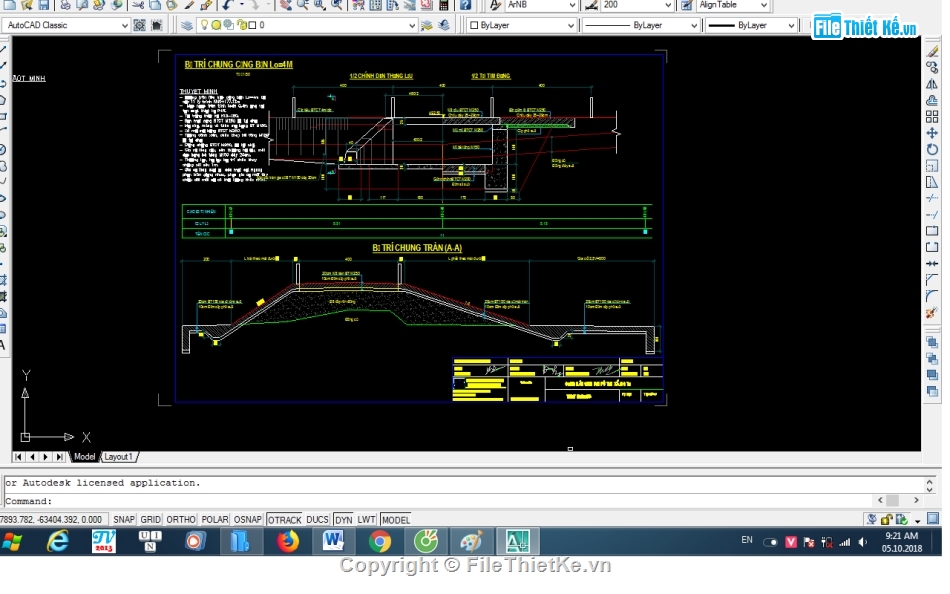Select the Explode tool
This screenshot has height=594, width=950.
(x=932, y=313)
